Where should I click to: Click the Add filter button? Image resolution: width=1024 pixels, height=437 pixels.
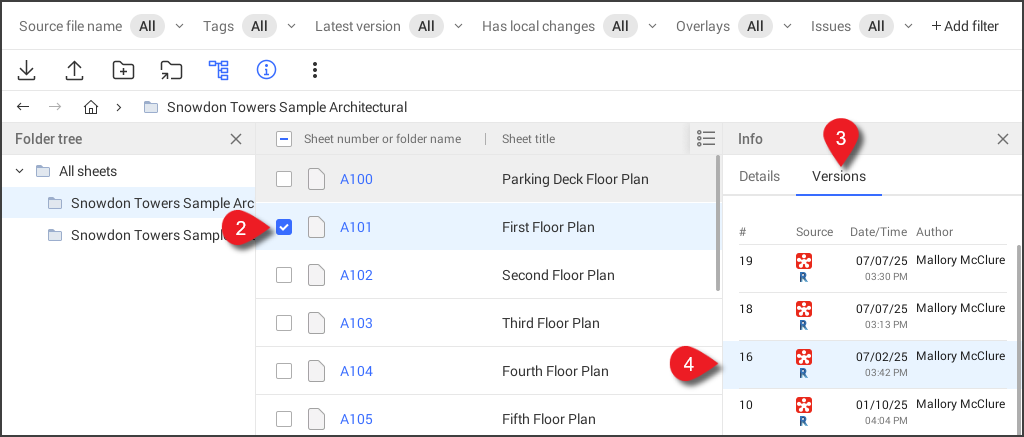click(965, 26)
